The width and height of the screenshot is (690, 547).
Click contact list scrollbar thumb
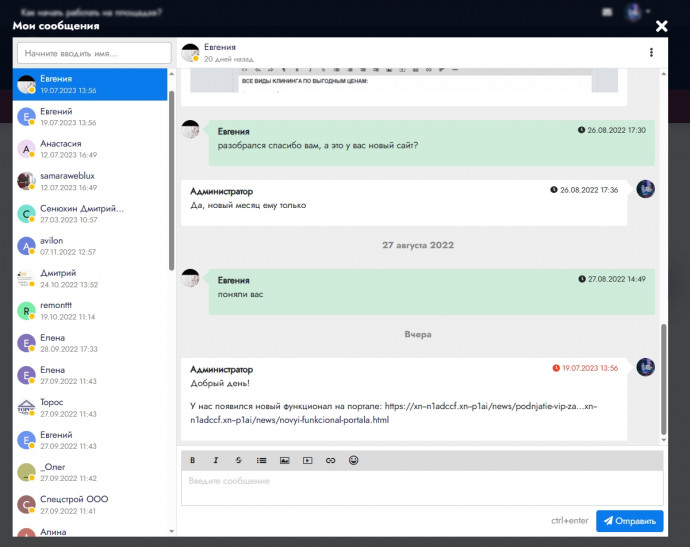point(172,180)
